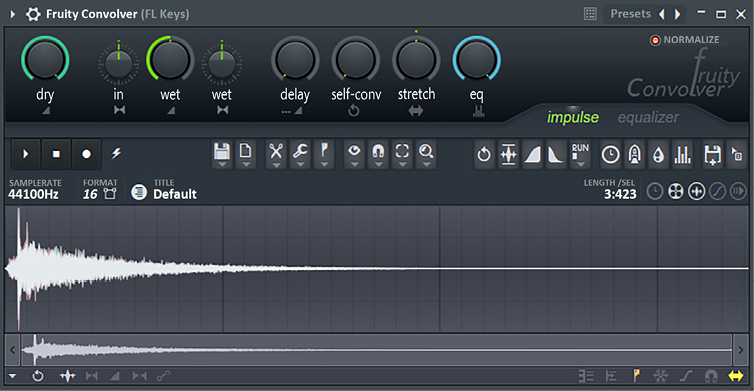Toggle the NORMALIZE switch

(655, 40)
